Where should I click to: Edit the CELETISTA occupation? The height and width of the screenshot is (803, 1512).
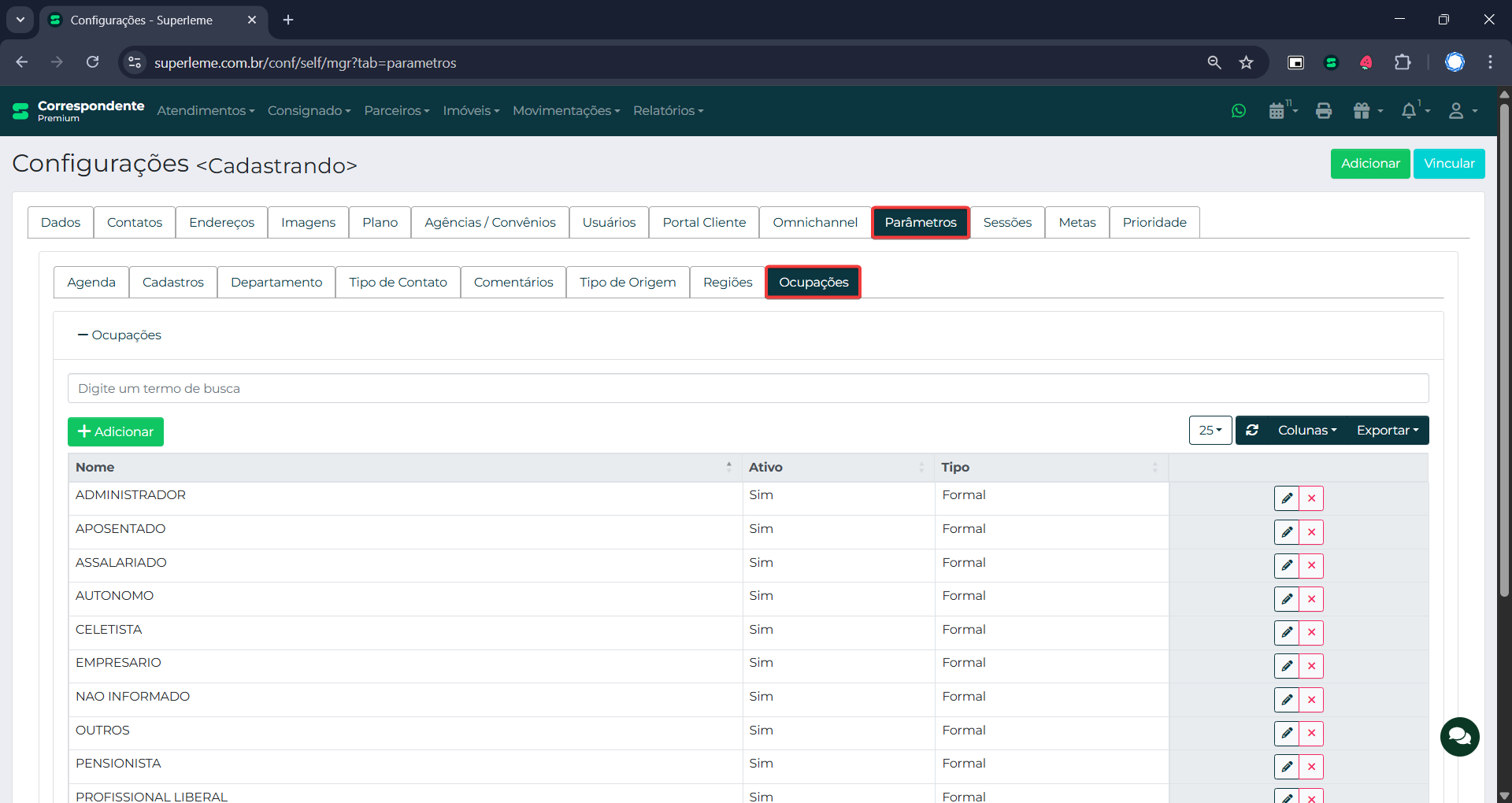tap(1287, 633)
